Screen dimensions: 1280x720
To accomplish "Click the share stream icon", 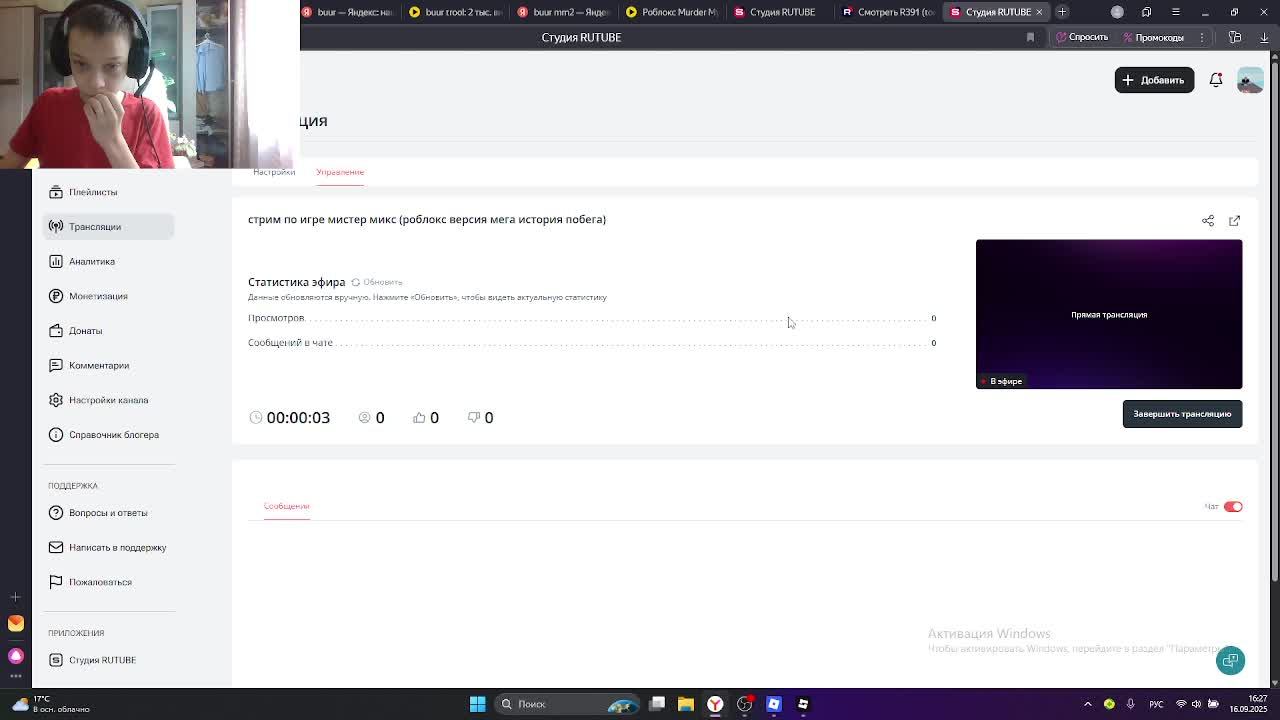I will pyautogui.click(x=1208, y=221).
